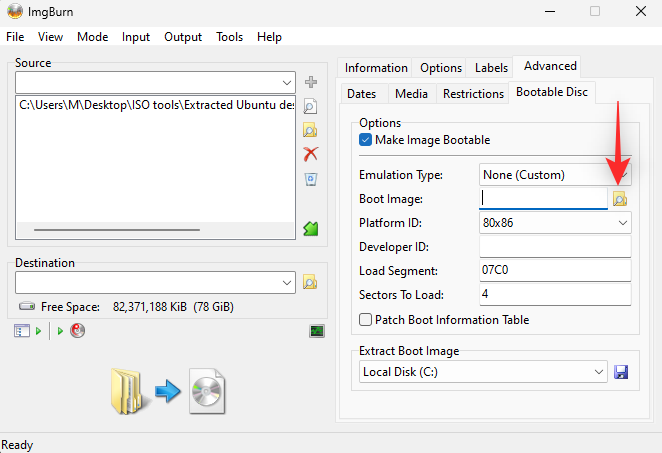662x453 pixels.
Task: Open the Output menu
Action: click(x=183, y=37)
